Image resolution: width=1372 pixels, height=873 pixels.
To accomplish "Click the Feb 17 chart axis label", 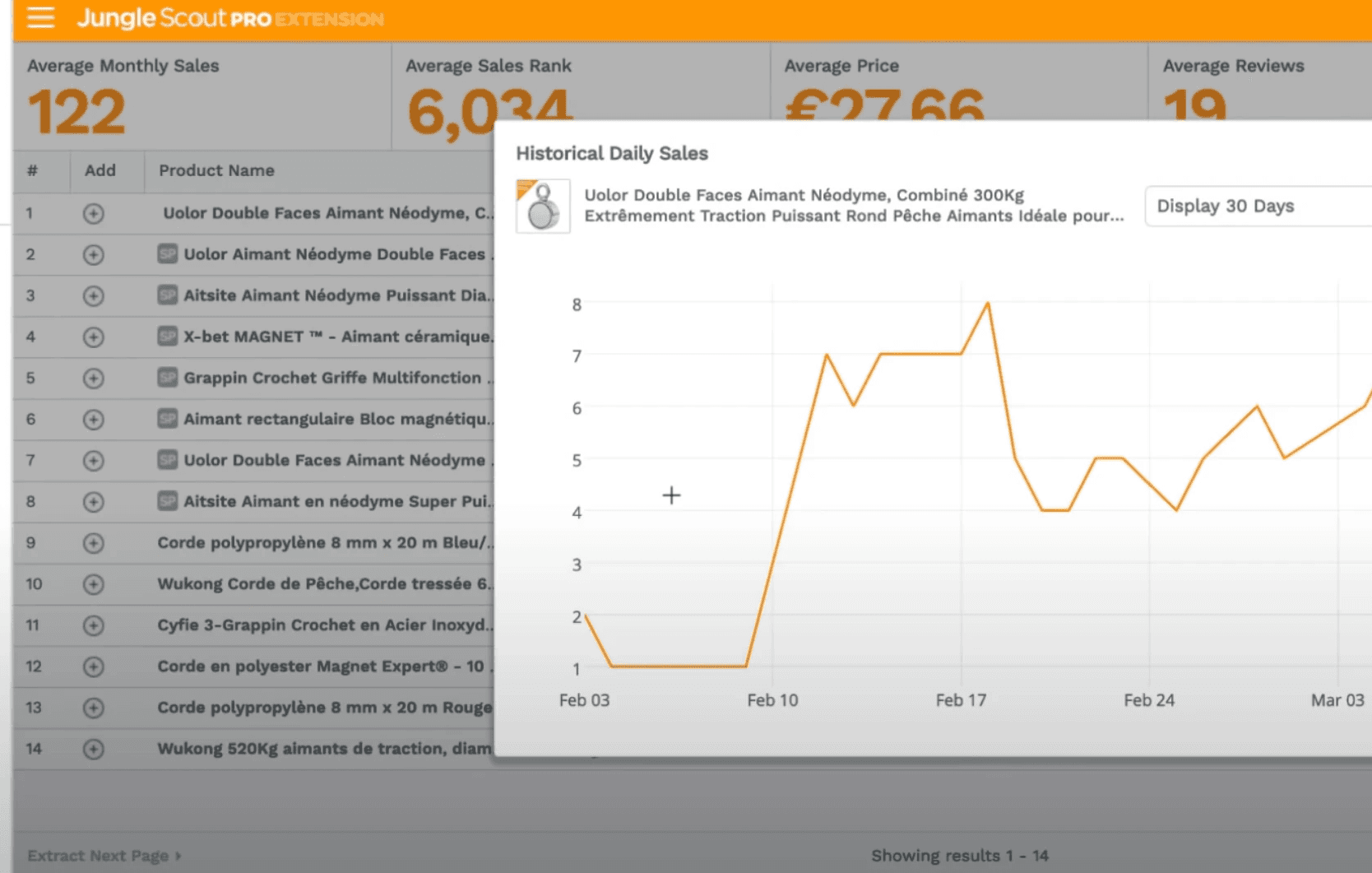I will (x=961, y=700).
